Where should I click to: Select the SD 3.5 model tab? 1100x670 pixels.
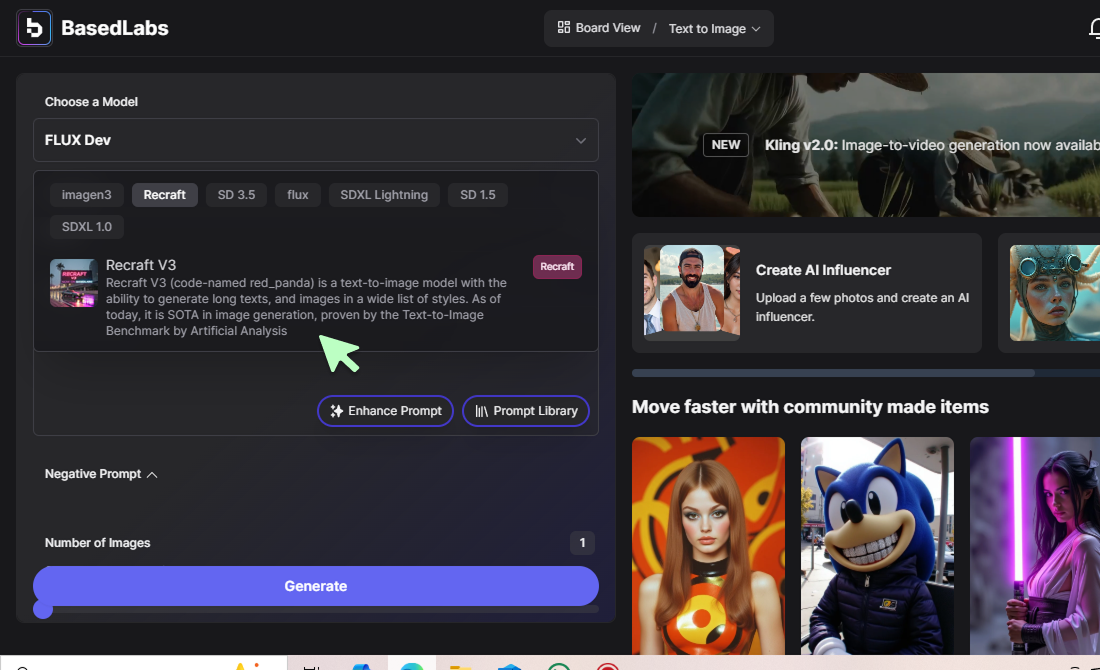coord(236,195)
